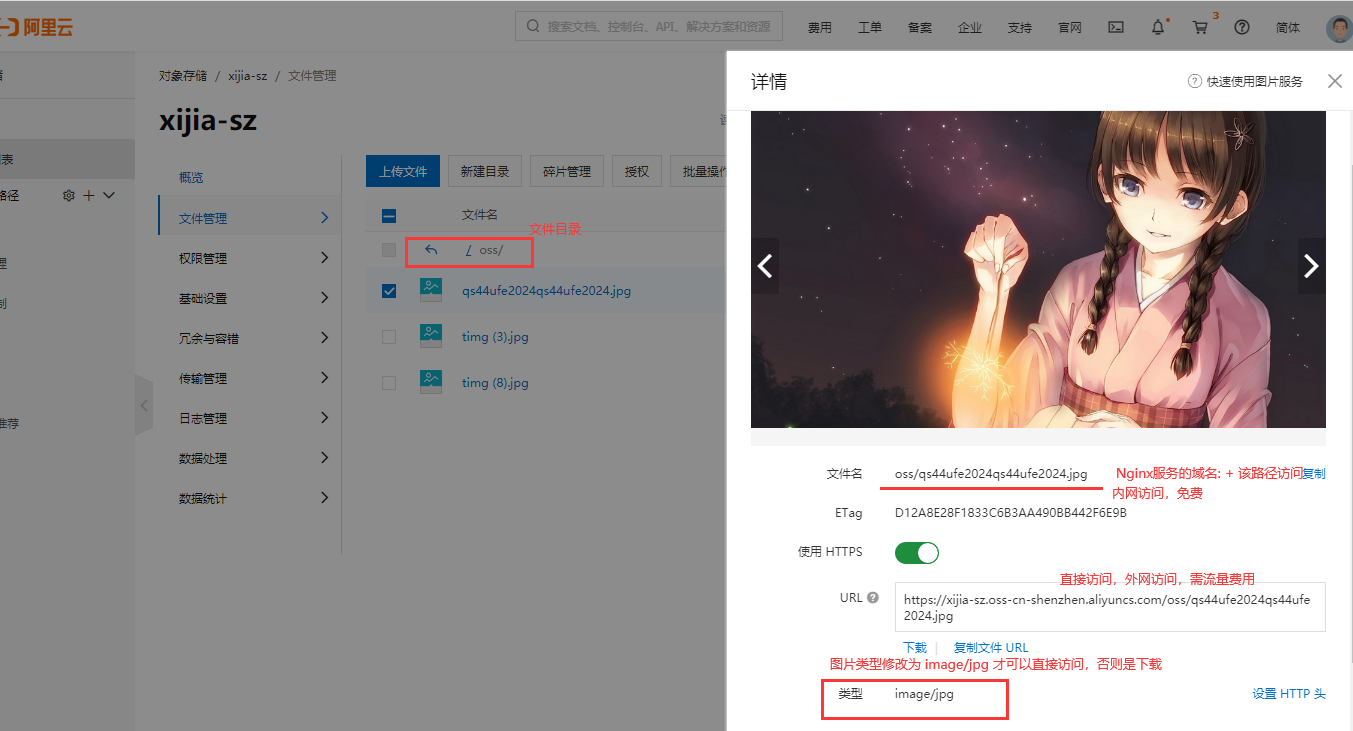Toggle the 使用 HTTPS switch
Screen dimensions: 1353x731
click(x=917, y=552)
